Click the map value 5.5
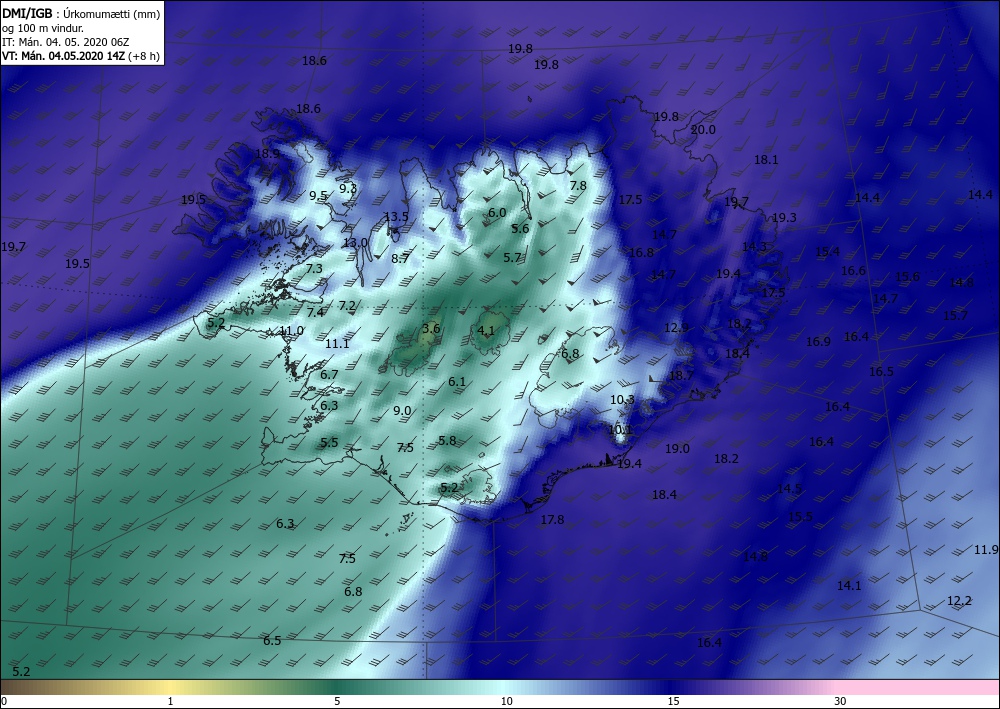Viewport: 1000px width, 709px height. (329, 442)
